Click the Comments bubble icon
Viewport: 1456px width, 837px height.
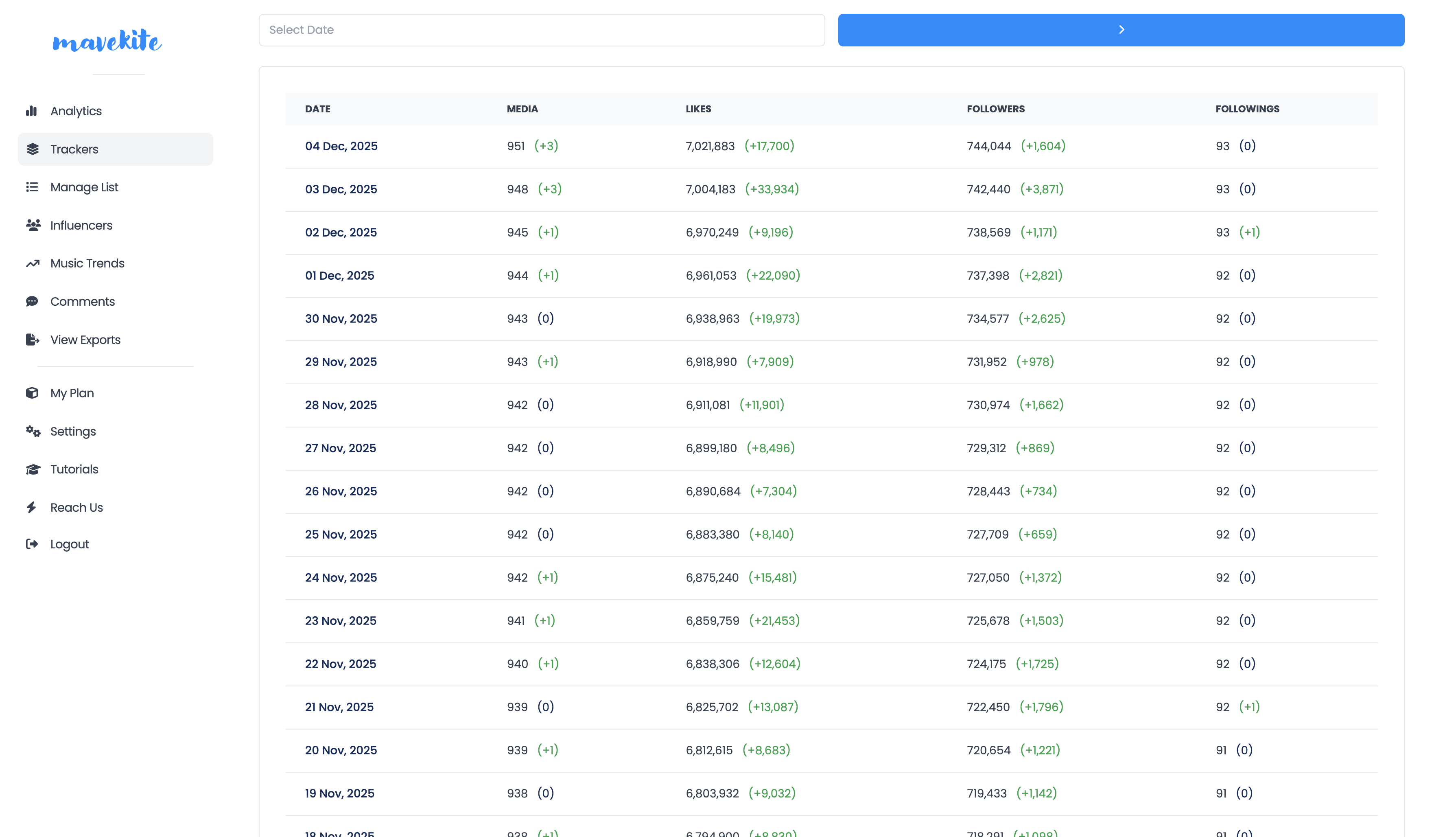[x=32, y=301]
